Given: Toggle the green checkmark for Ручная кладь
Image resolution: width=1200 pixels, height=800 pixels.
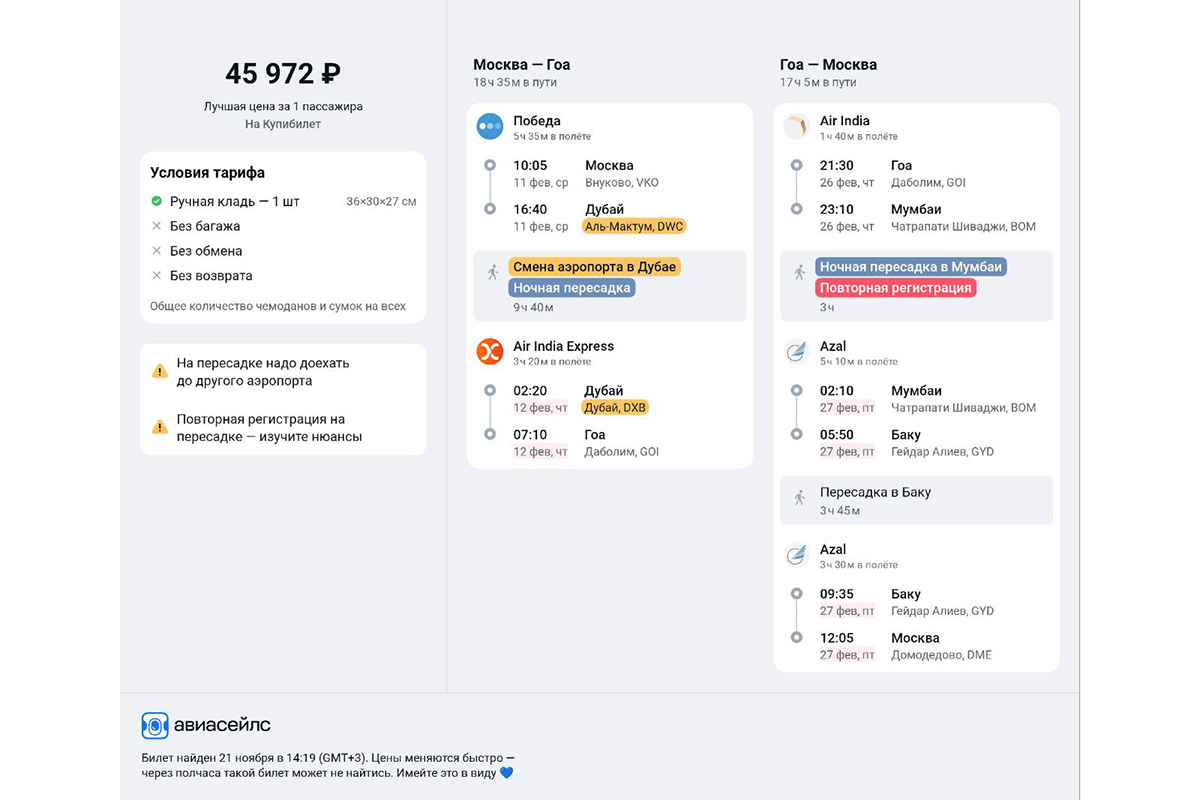Looking at the screenshot, I should 156,201.
